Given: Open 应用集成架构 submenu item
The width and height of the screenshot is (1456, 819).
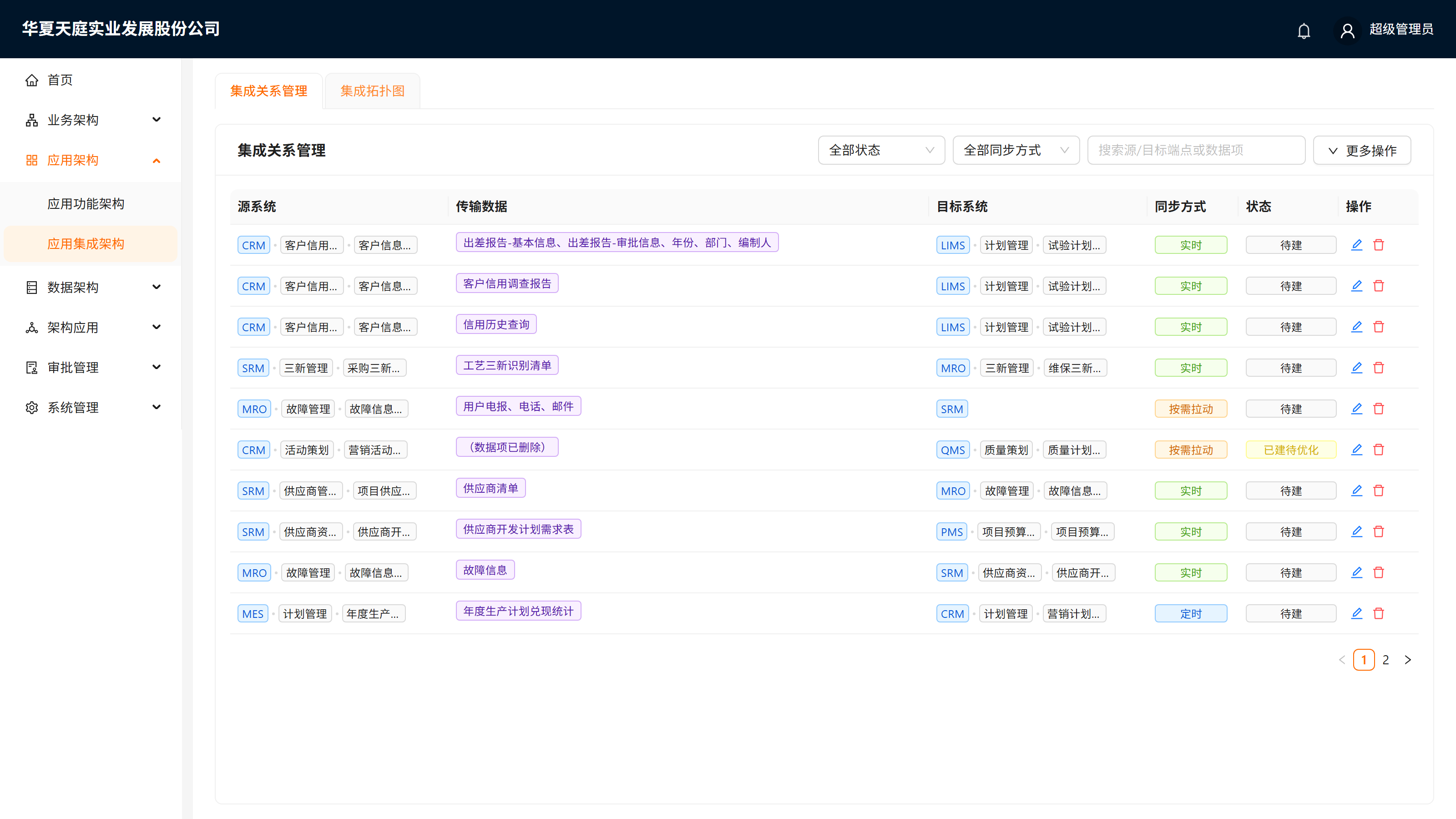Looking at the screenshot, I should click(x=91, y=243).
